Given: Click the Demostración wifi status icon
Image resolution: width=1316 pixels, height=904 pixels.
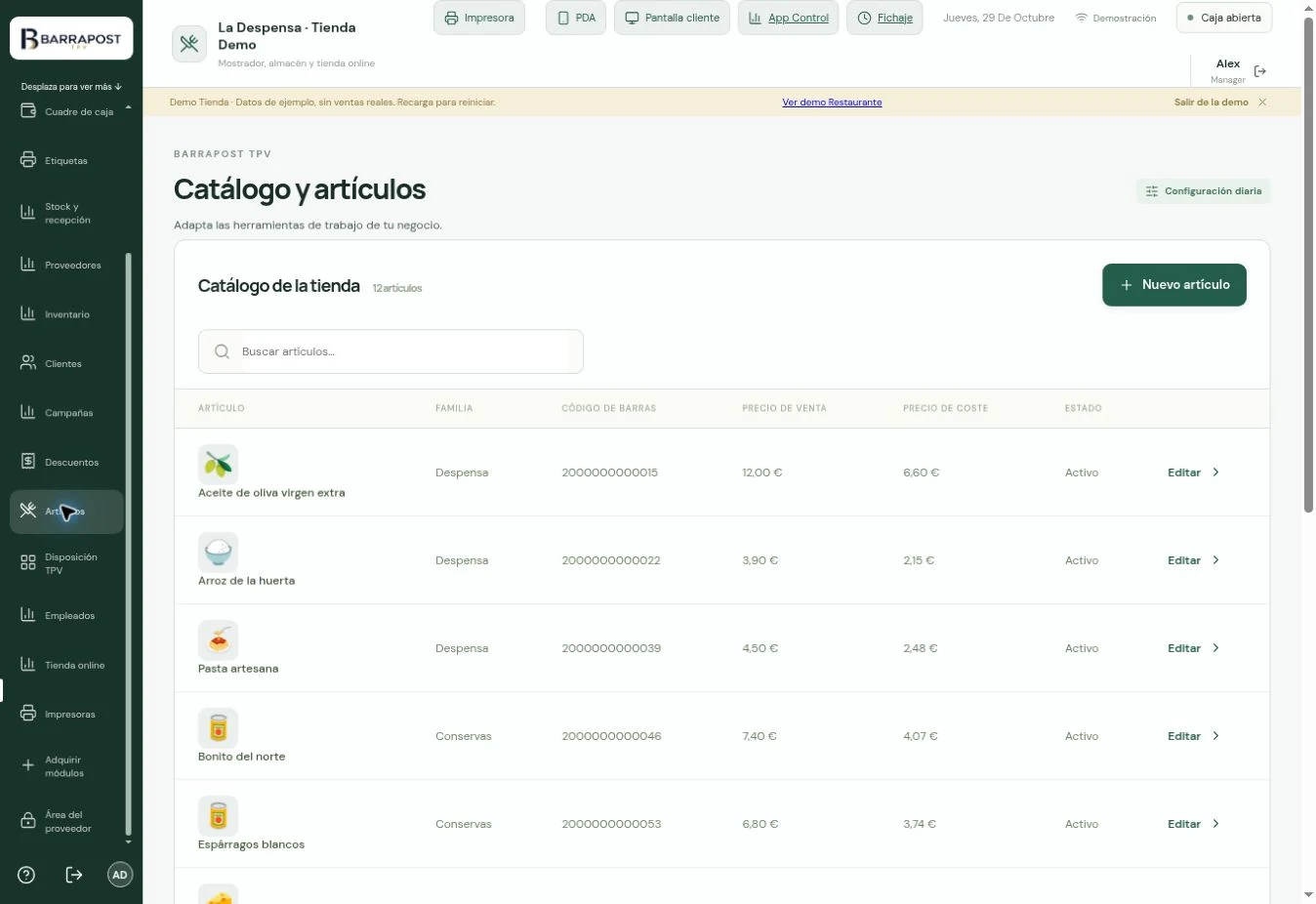Looking at the screenshot, I should tap(1082, 18).
